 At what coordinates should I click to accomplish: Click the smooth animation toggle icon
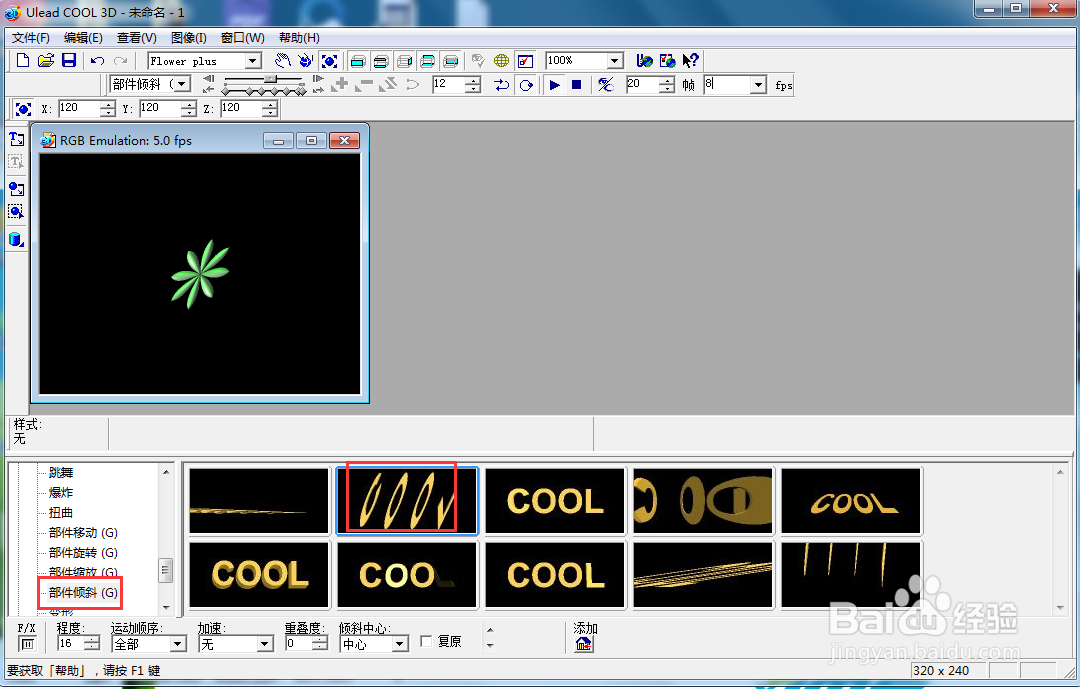coord(605,85)
